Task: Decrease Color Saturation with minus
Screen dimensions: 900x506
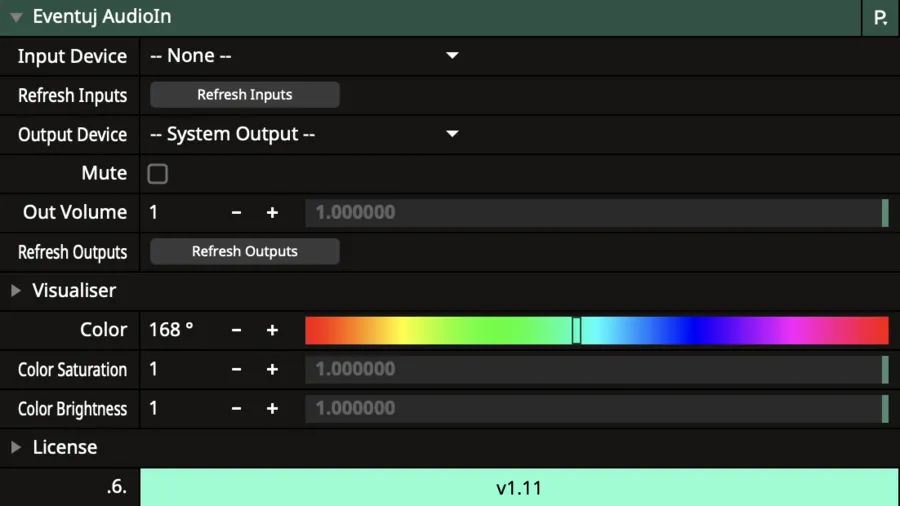Action: (x=236, y=369)
